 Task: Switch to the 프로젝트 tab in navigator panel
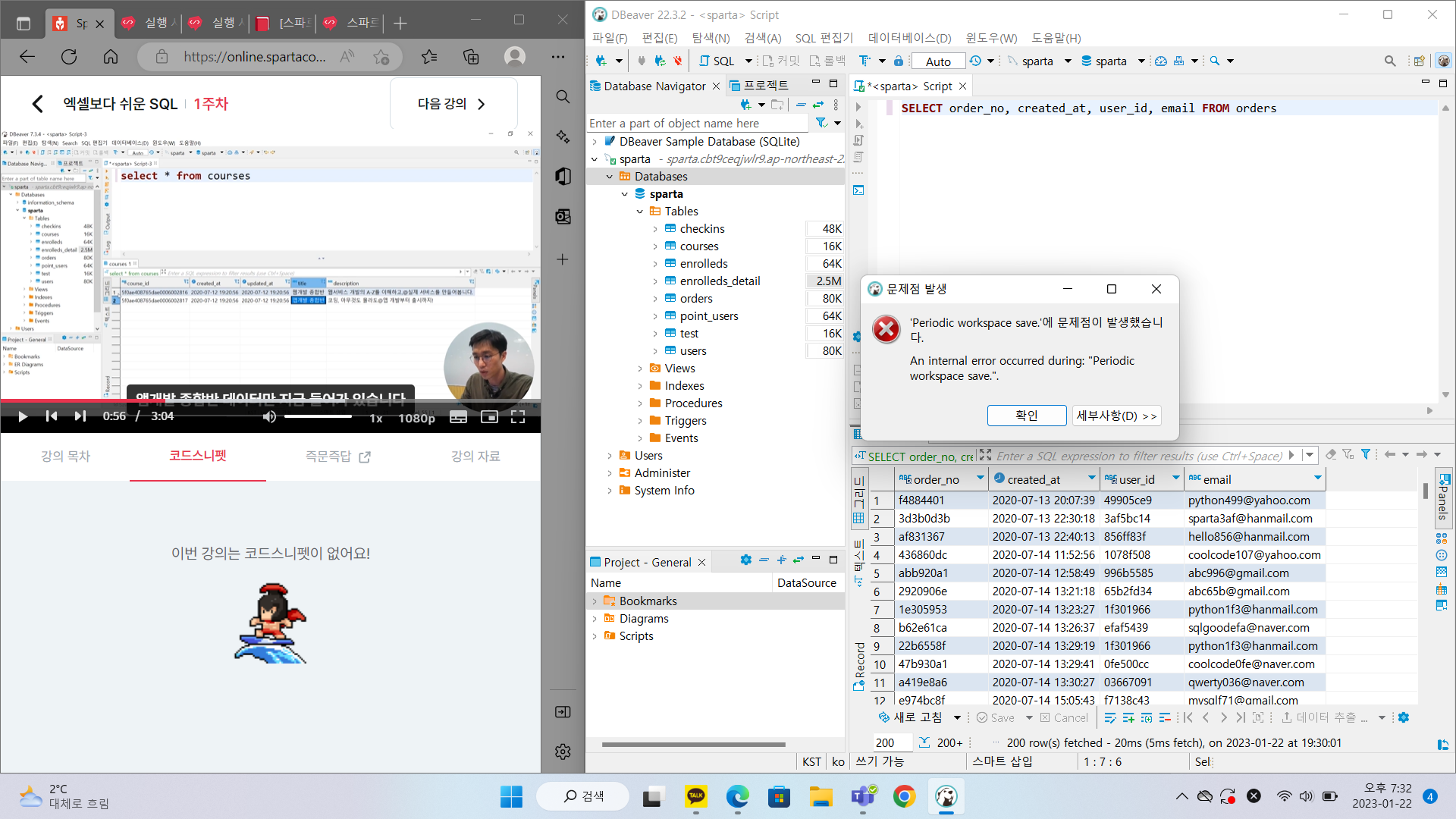[759, 86]
